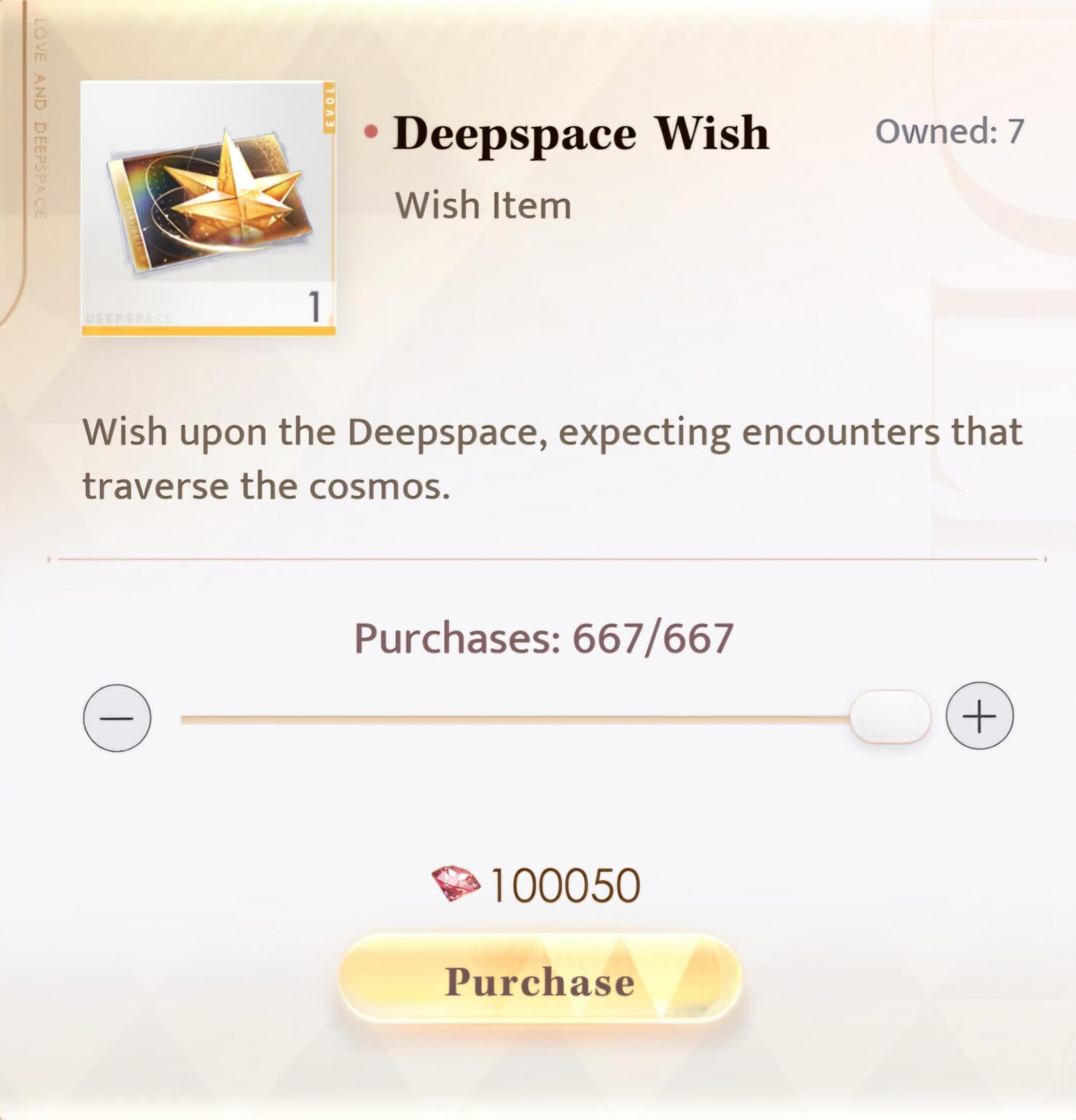Click the pink diamond currency icon
The width and height of the screenshot is (1076, 1120).
(456, 884)
